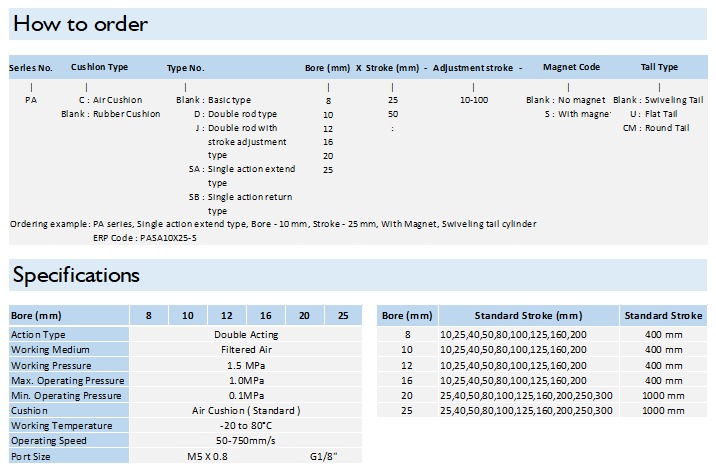The image size is (716, 469).
Task: Select the SA : Single action extend option
Action: pyautogui.click(x=242, y=169)
